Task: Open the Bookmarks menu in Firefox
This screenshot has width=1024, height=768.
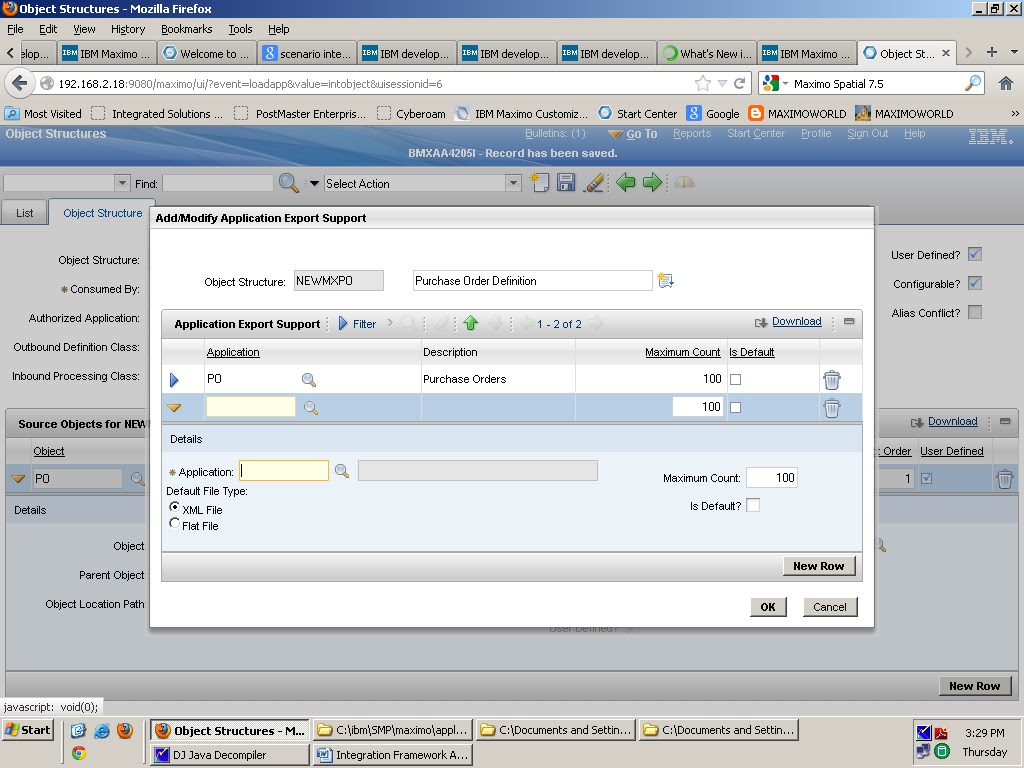Action: tap(186, 29)
